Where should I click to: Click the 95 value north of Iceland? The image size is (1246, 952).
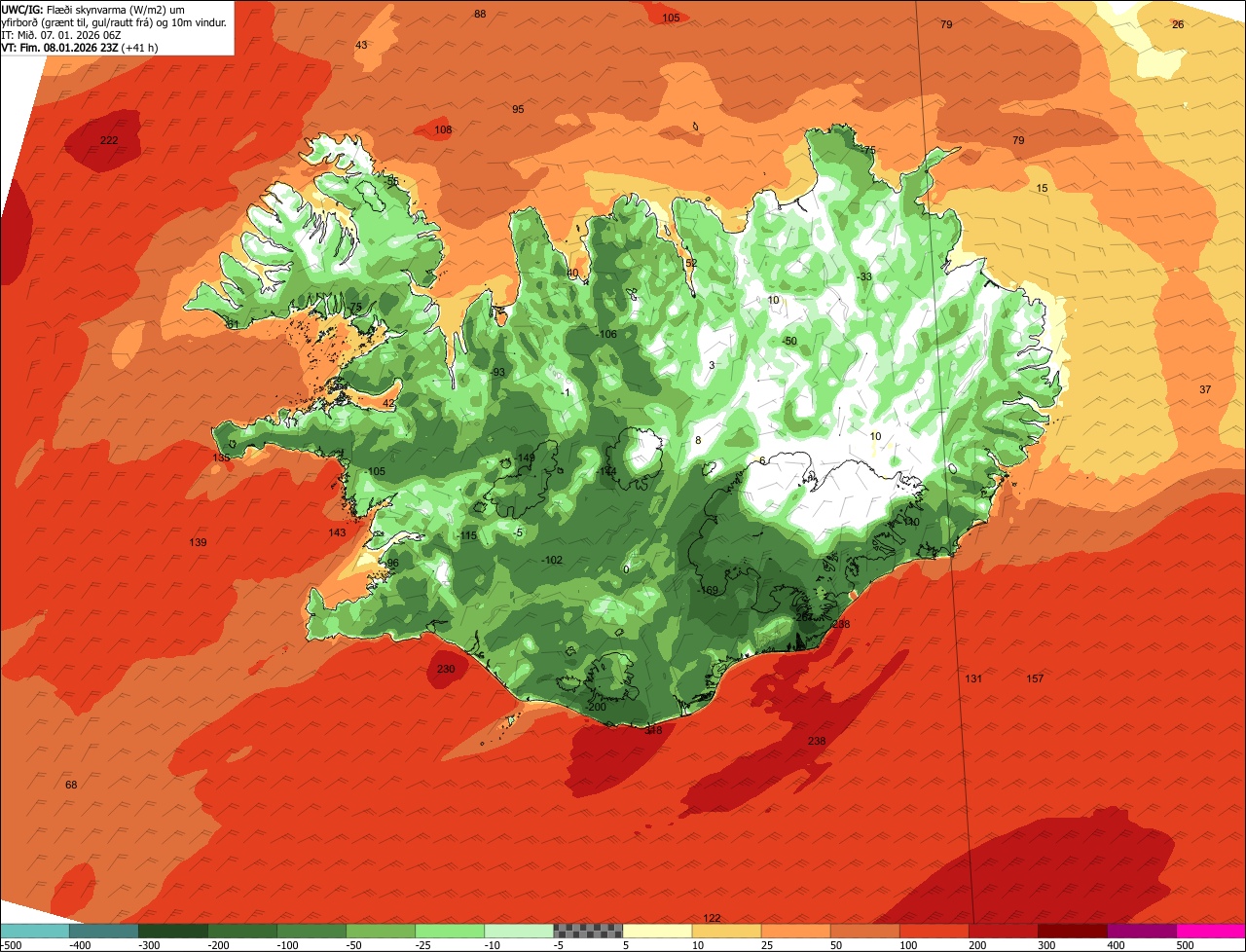(x=518, y=109)
